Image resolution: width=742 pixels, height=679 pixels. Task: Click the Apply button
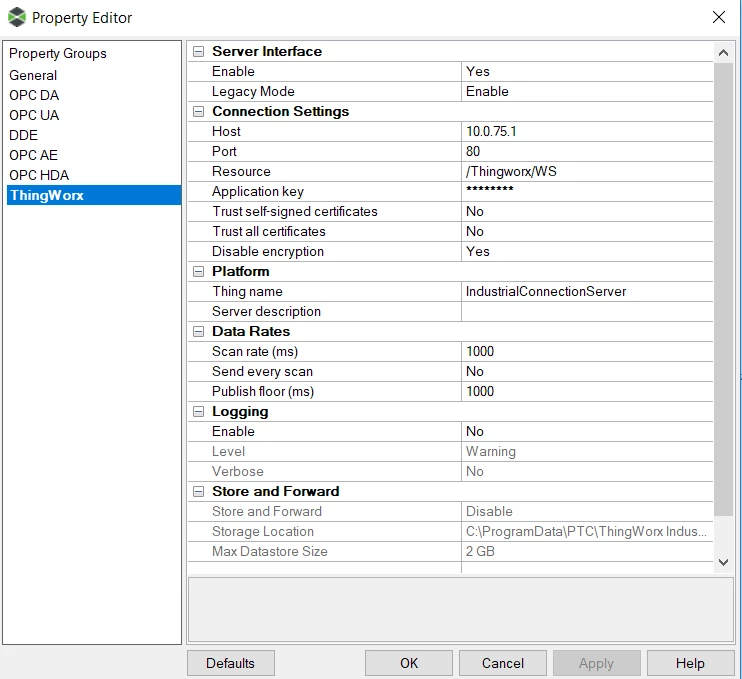click(x=596, y=663)
